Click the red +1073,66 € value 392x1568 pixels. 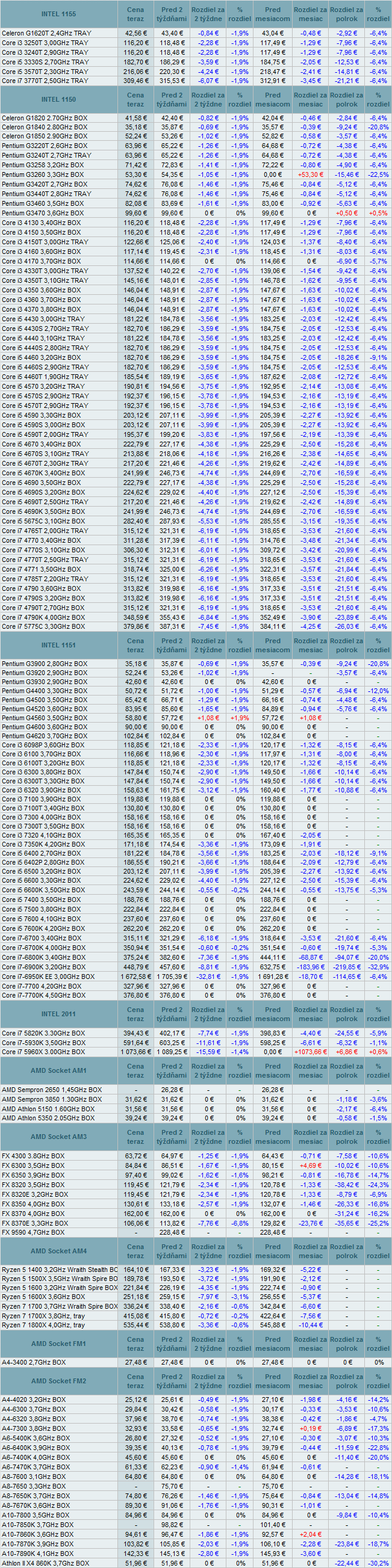(x=311, y=1052)
